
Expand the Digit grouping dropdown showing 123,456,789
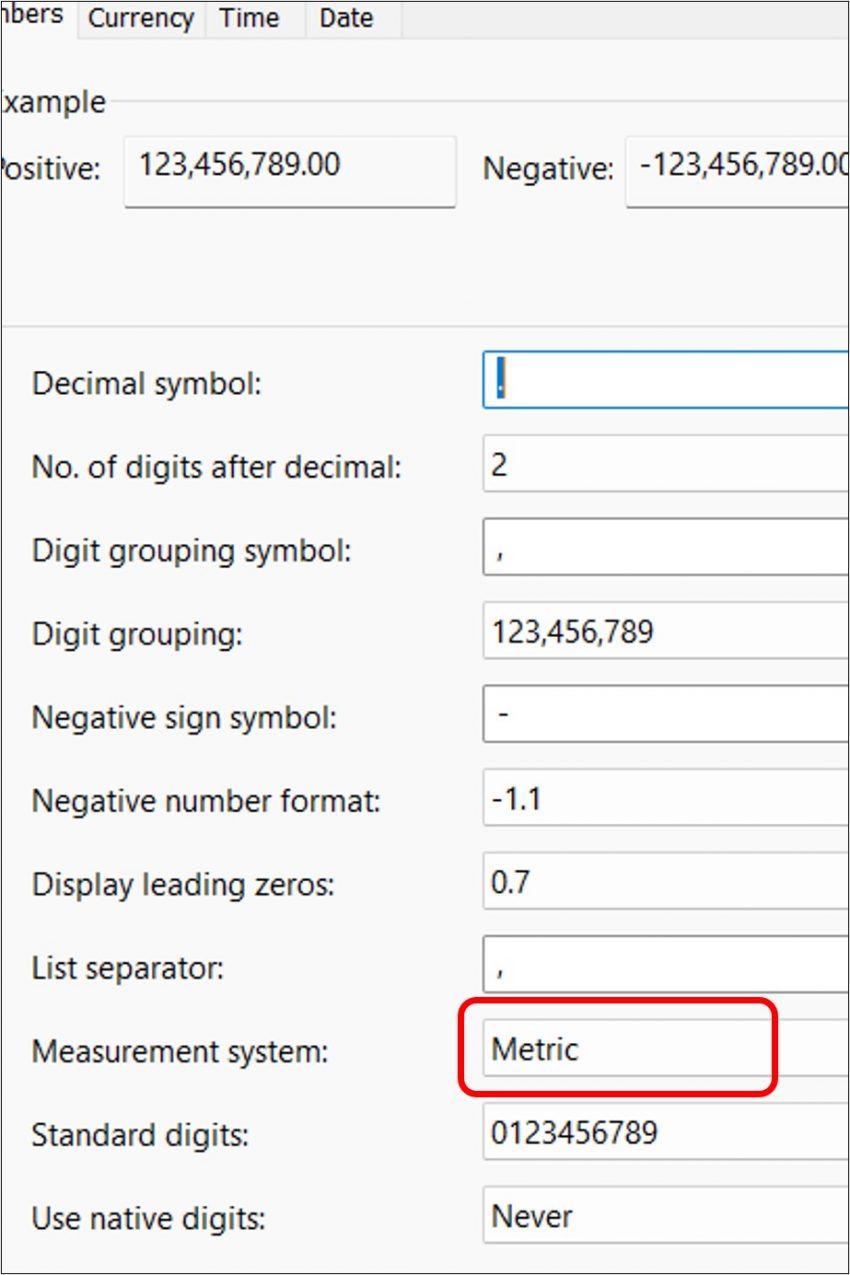point(665,632)
